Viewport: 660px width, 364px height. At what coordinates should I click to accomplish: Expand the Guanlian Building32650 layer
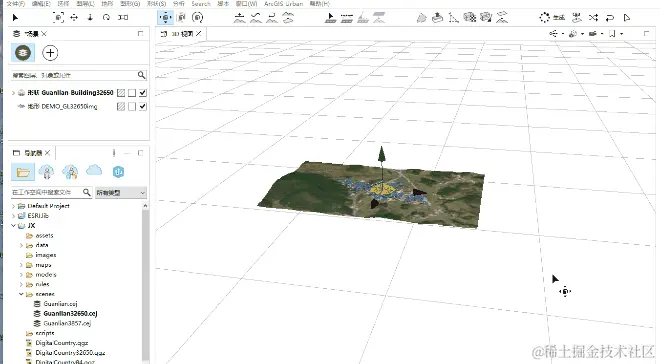coord(13,93)
